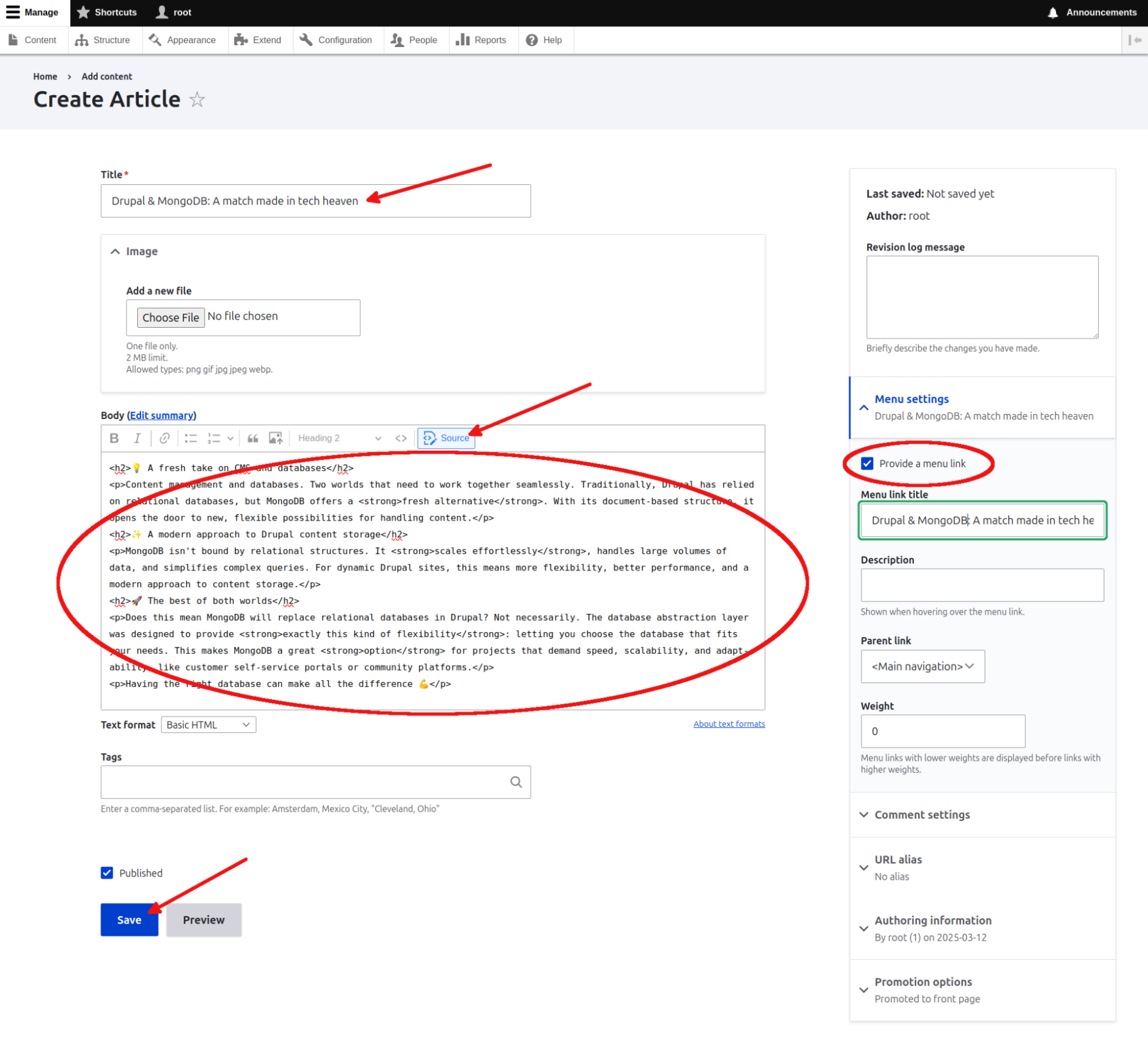Expand Authoring information section
Screen dimensions: 1148x1039
click(x=982, y=929)
